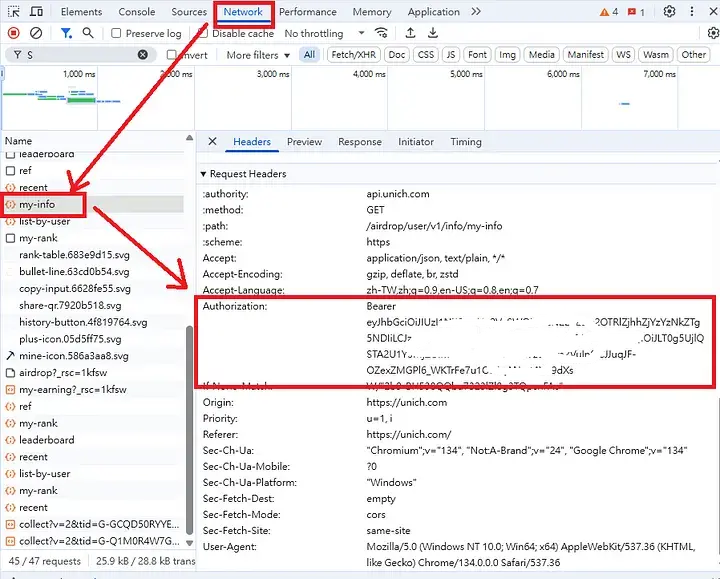
Task: Select the my-info request
Action: [x=94, y=204]
